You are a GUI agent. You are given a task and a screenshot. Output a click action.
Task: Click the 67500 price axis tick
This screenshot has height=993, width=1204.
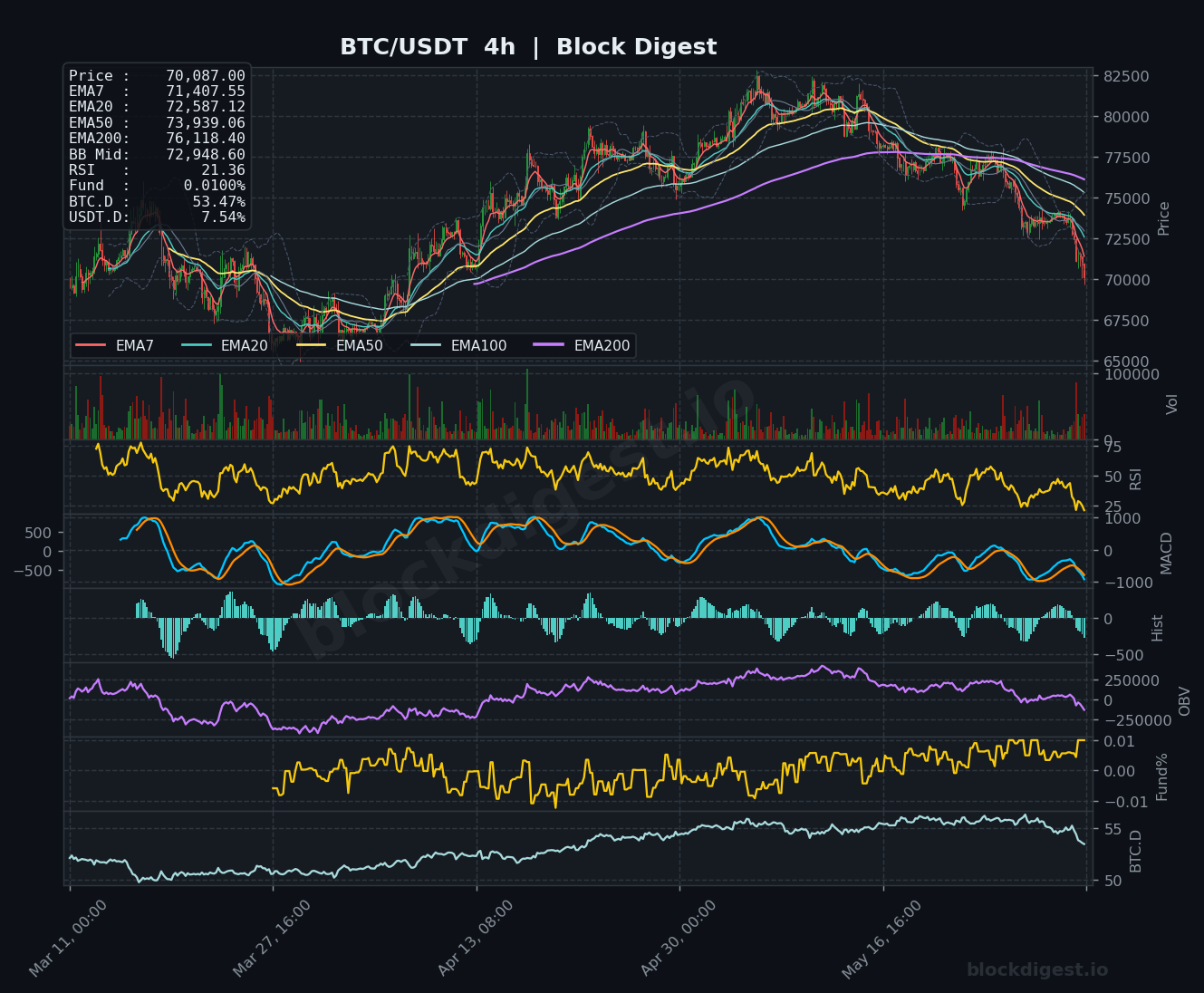point(1126,321)
